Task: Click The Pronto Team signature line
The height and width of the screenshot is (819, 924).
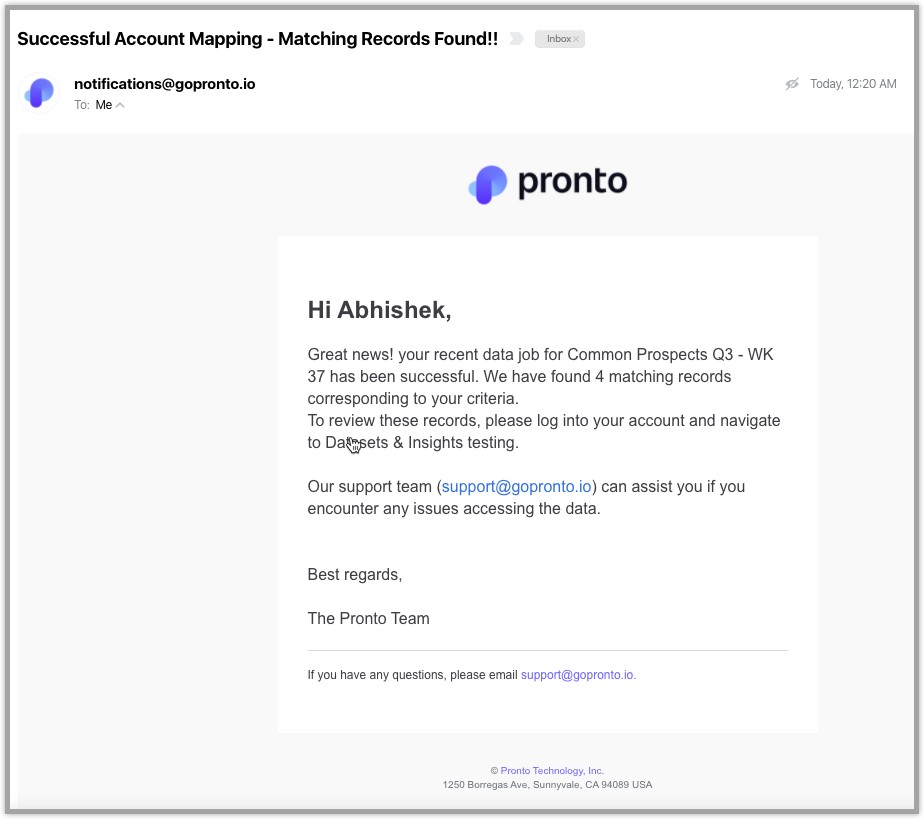Action: pyautogui.click(x=368, y=619)
